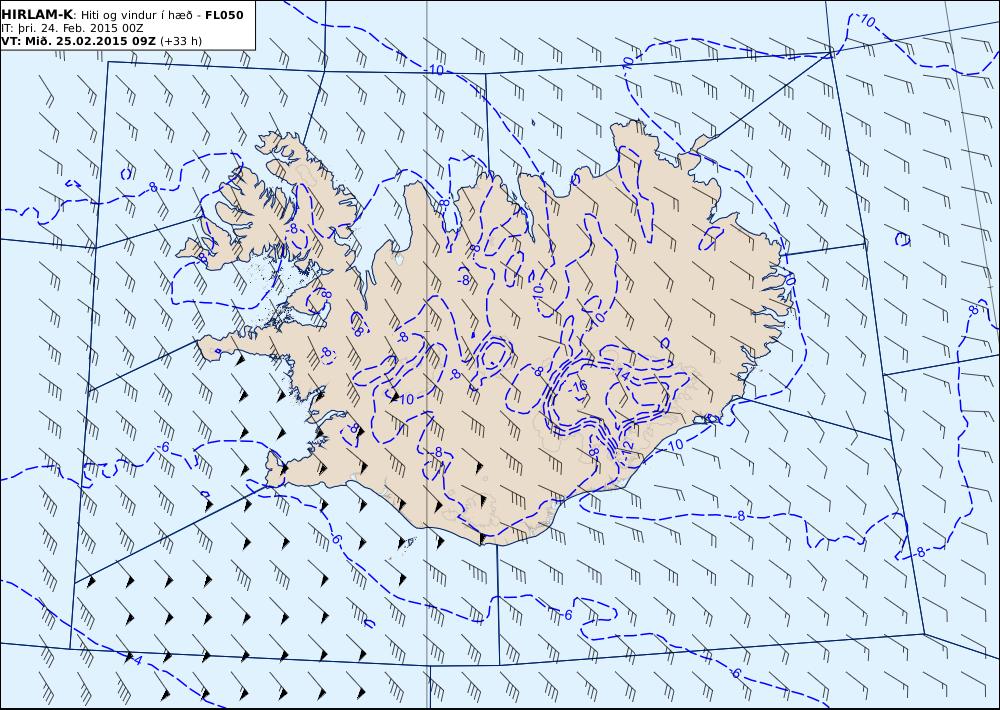The width and height of the screenshot is (1000, 710).
Task: Click the "-4" temperature contour label
Action: 136,660
